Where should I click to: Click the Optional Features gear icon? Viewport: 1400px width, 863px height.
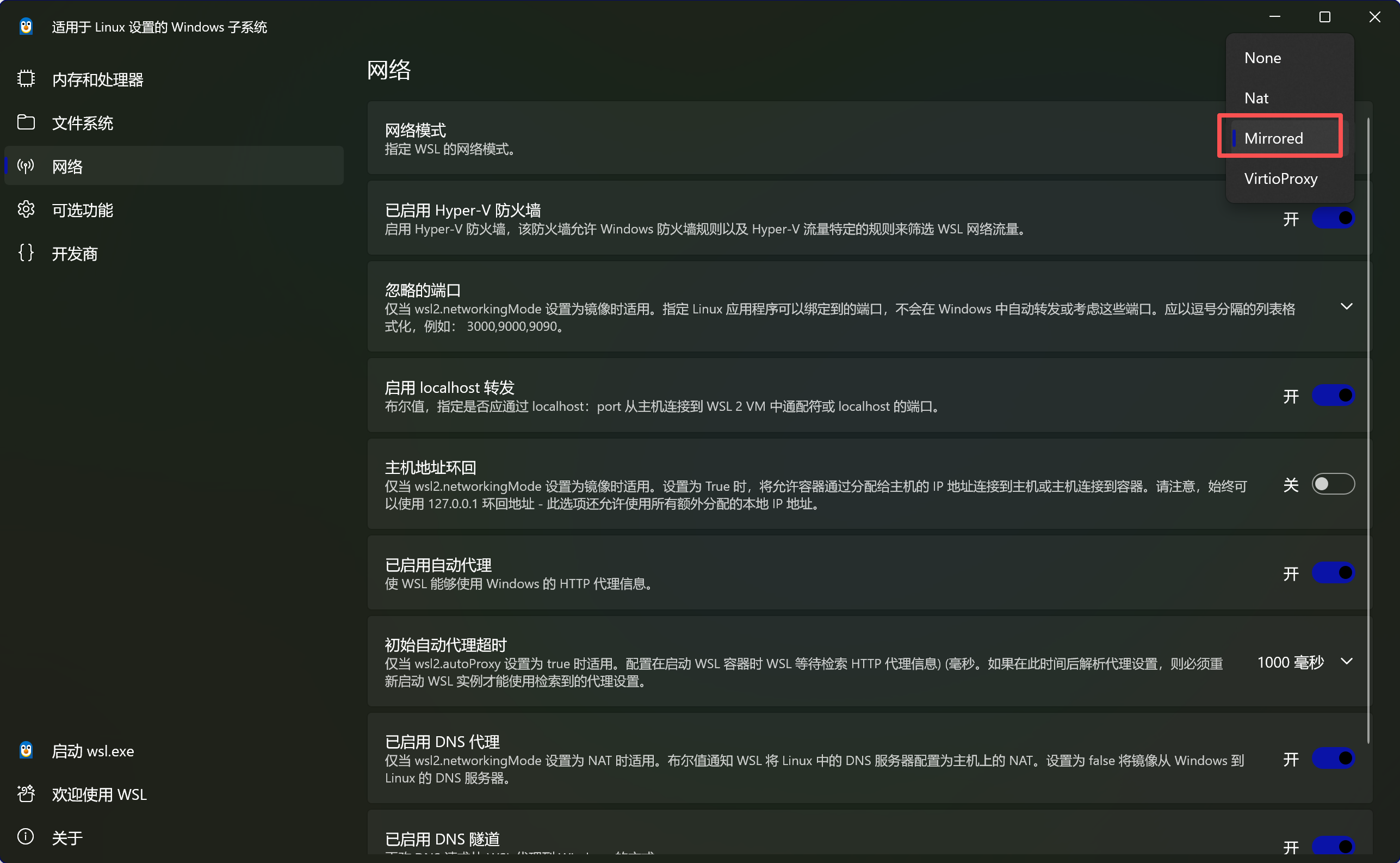26,209
